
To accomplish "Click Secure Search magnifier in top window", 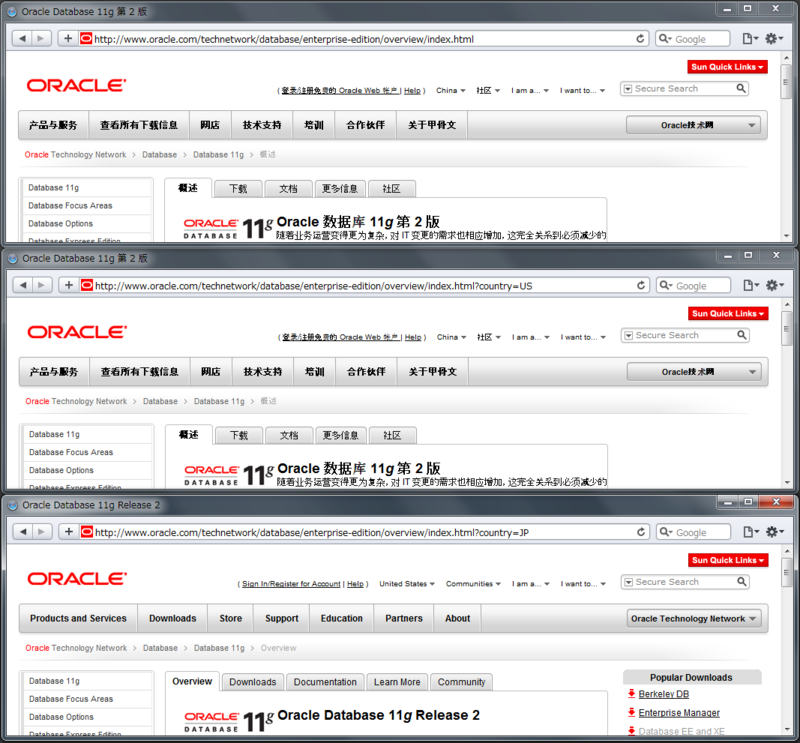I will 741,88.
